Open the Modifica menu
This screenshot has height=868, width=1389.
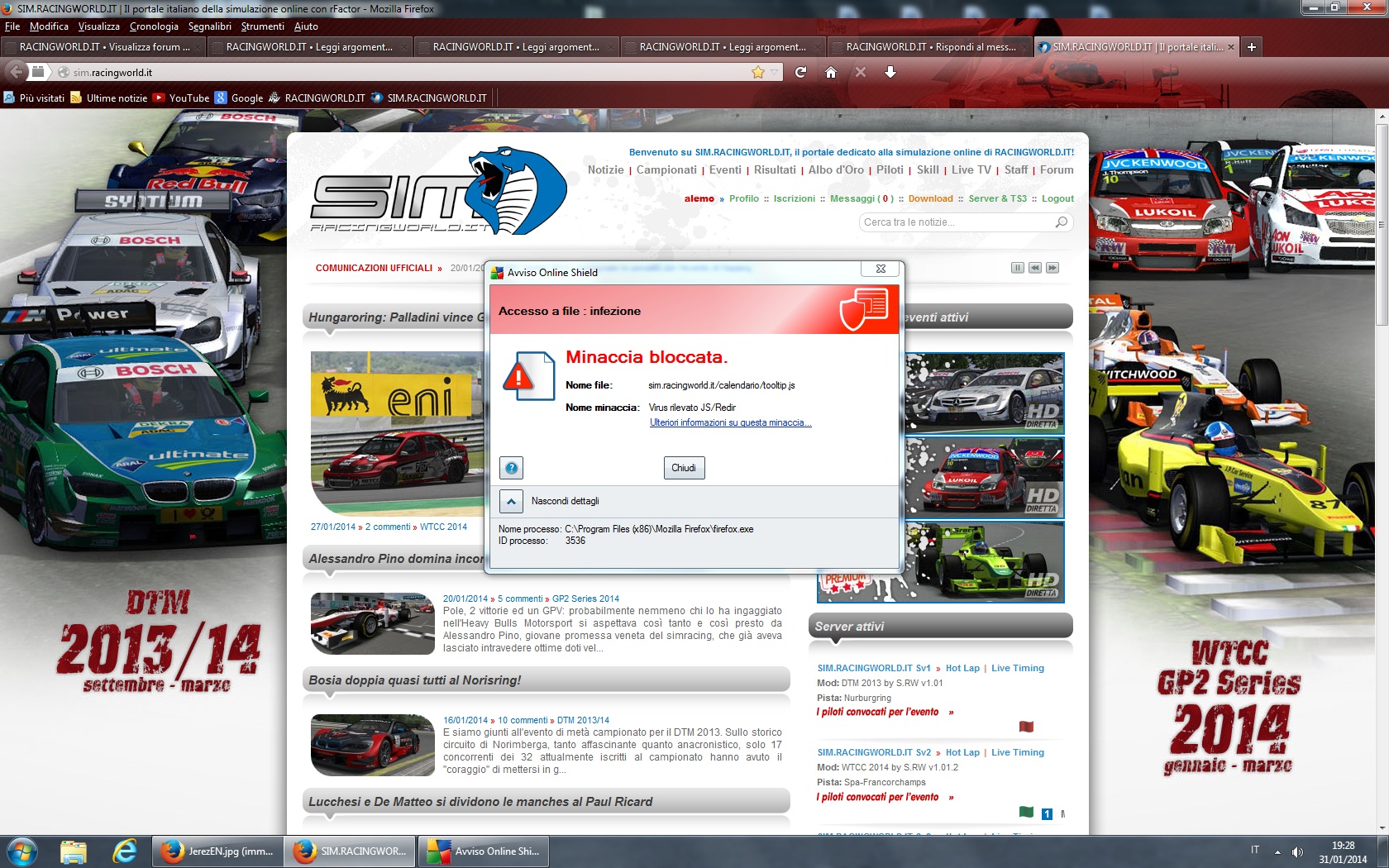(49, 26)
